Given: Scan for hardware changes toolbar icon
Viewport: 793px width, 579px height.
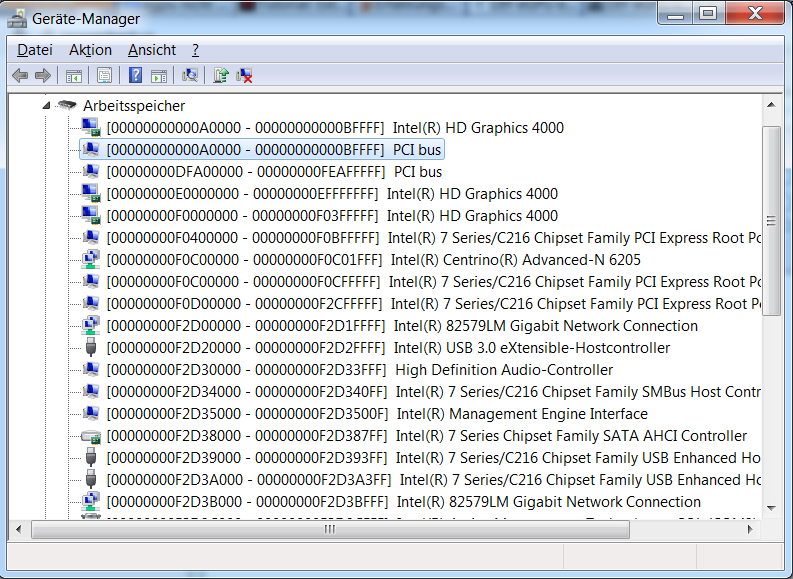Looking at the screenshot, I should (x=190, y=75).
